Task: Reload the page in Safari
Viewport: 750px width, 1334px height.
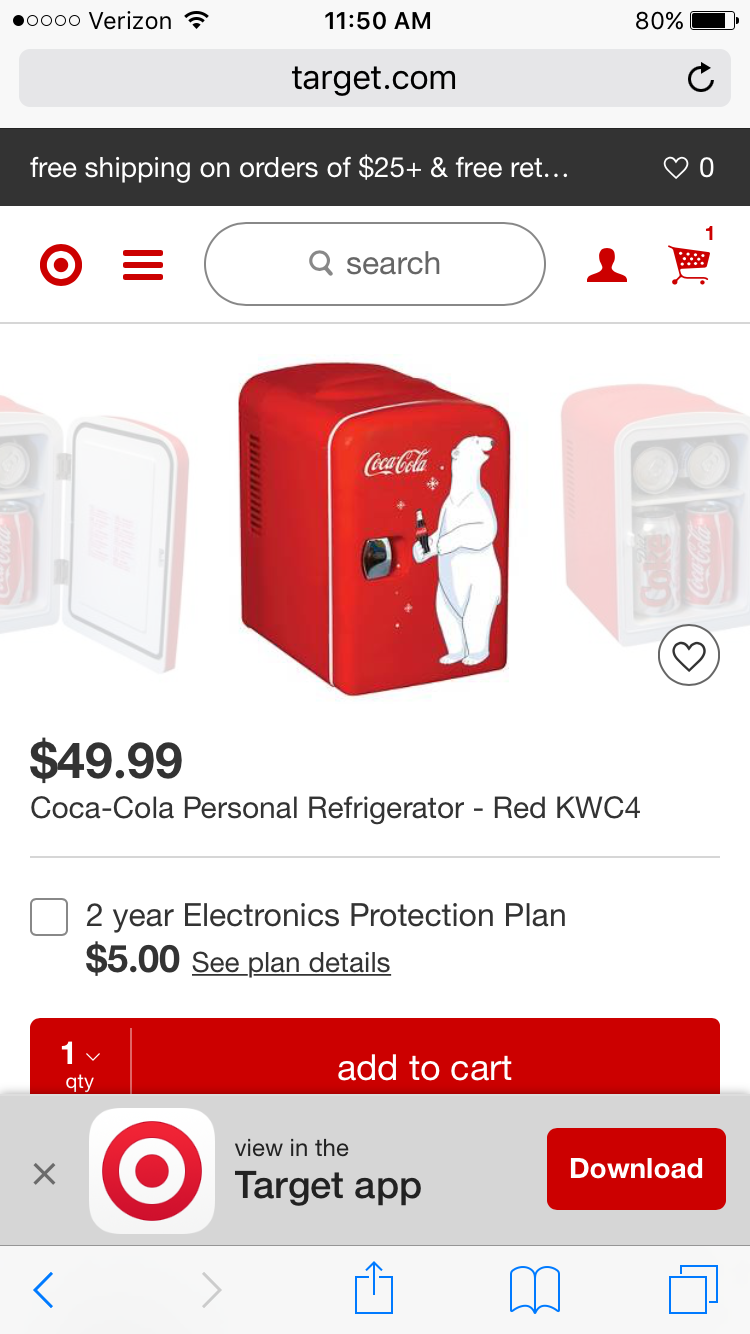Action: point(701,78)
